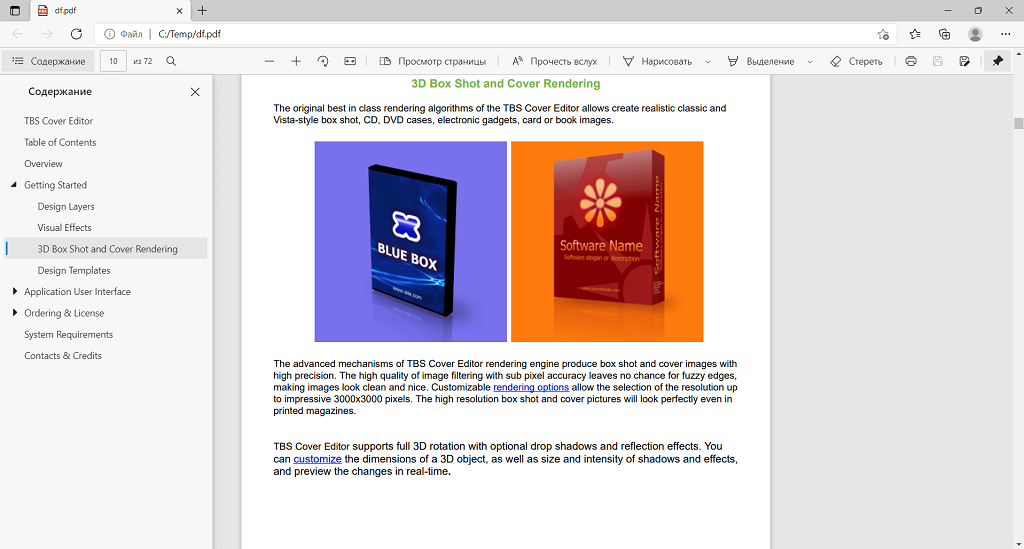Click the 3D Box Shot and Cover Rendering heading
The image size is (1024, 549).
coord(505,84)
